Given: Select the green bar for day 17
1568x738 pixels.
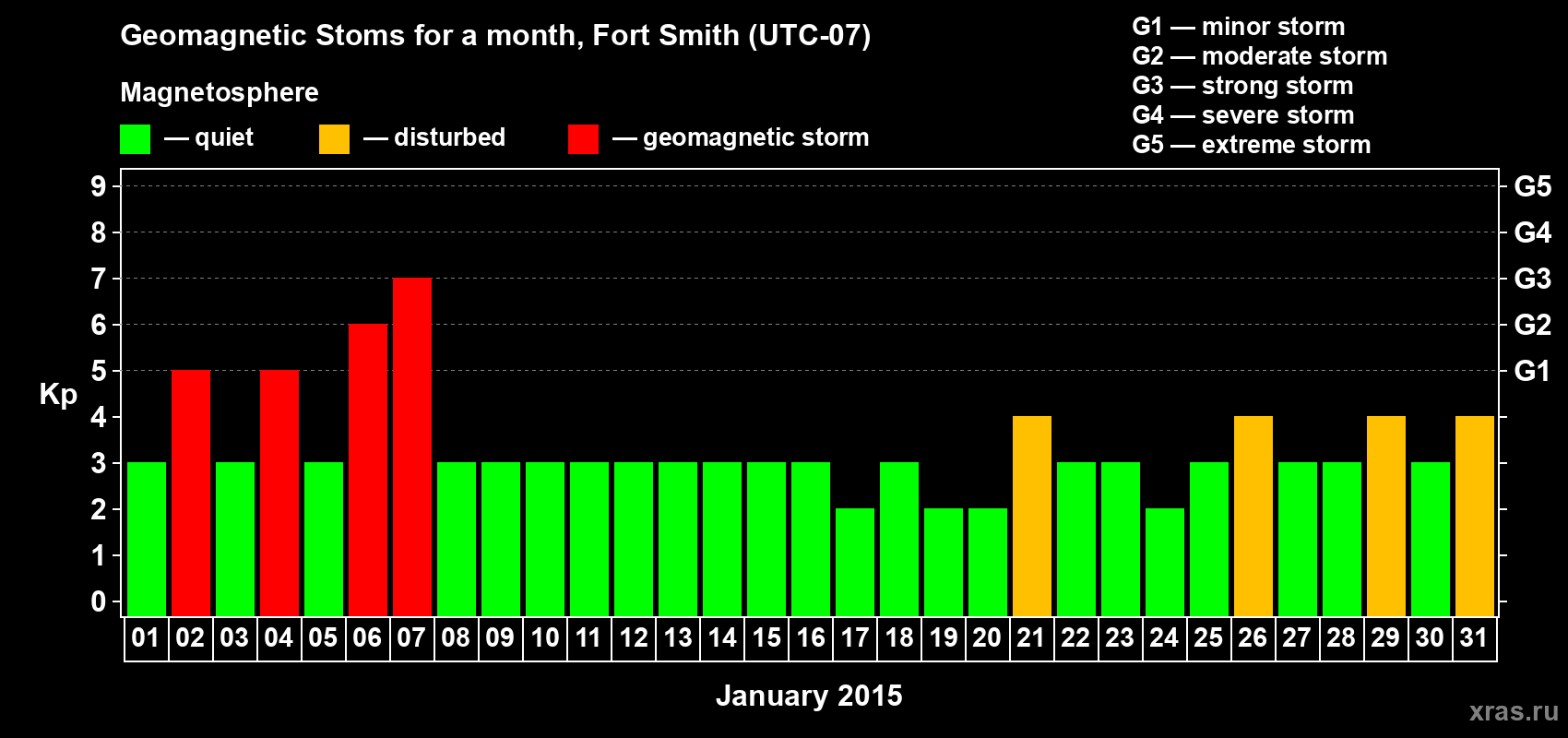Looking at the screenshot, I should 855,563.
